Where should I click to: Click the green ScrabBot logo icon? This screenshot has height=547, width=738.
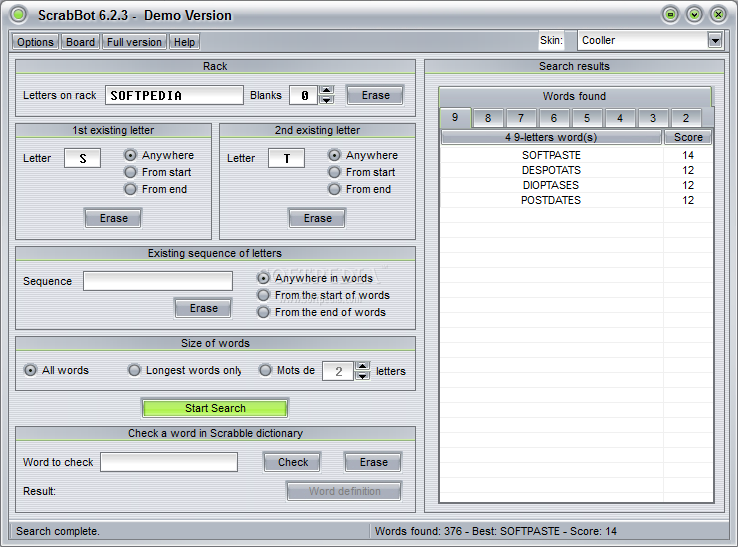point(19,15)
